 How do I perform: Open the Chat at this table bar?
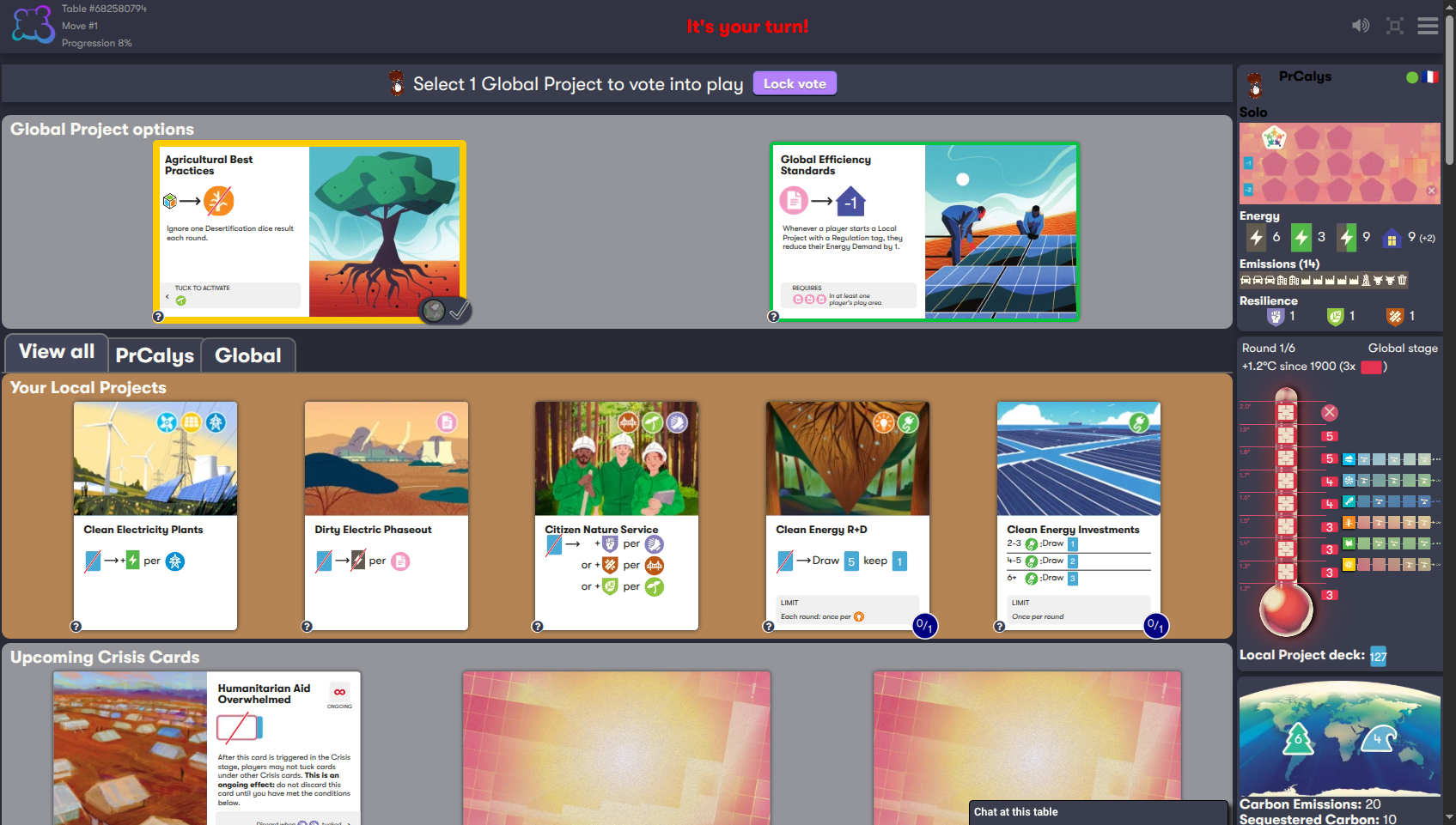tap(1098, 812)
